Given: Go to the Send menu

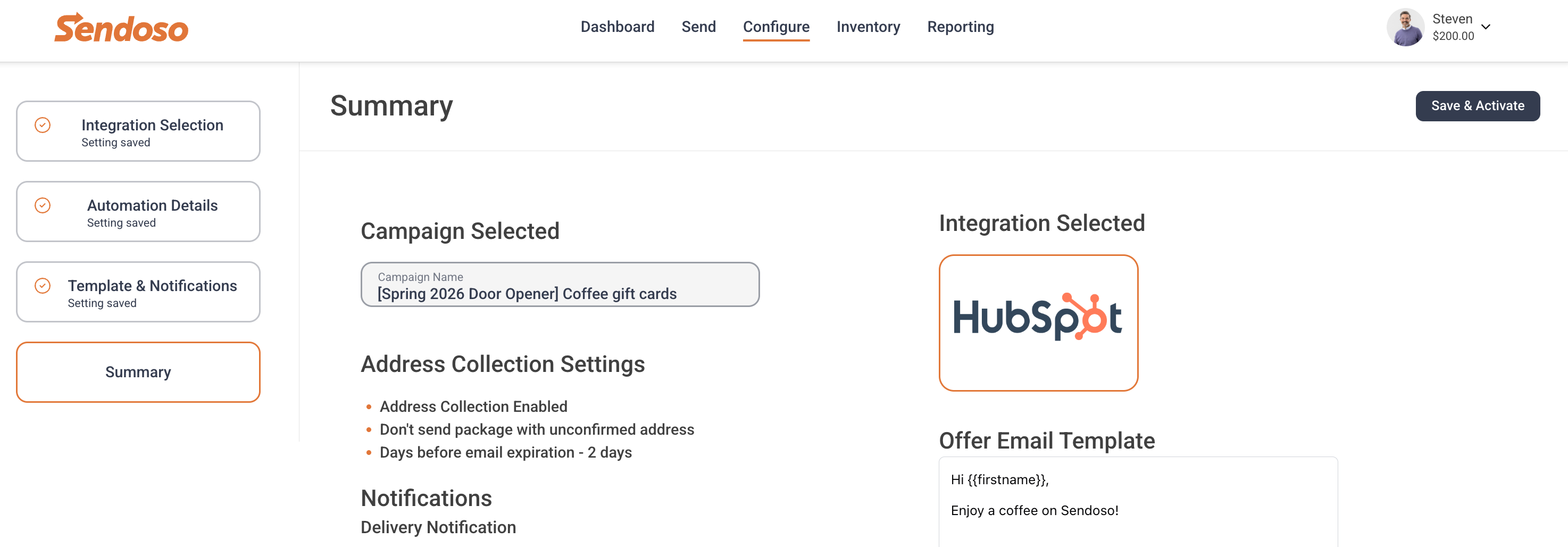Looking at the screenshot, I should point(698,27).
